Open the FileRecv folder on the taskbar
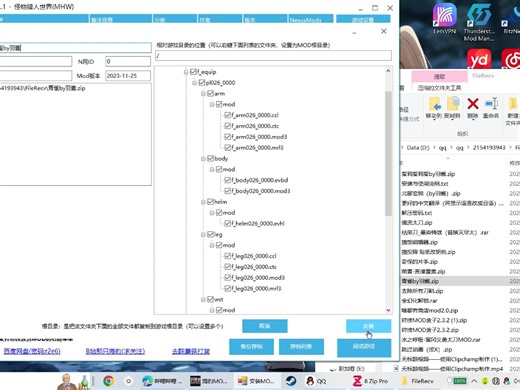The height and width of the screenshot is (390, 520). point(417,381)
